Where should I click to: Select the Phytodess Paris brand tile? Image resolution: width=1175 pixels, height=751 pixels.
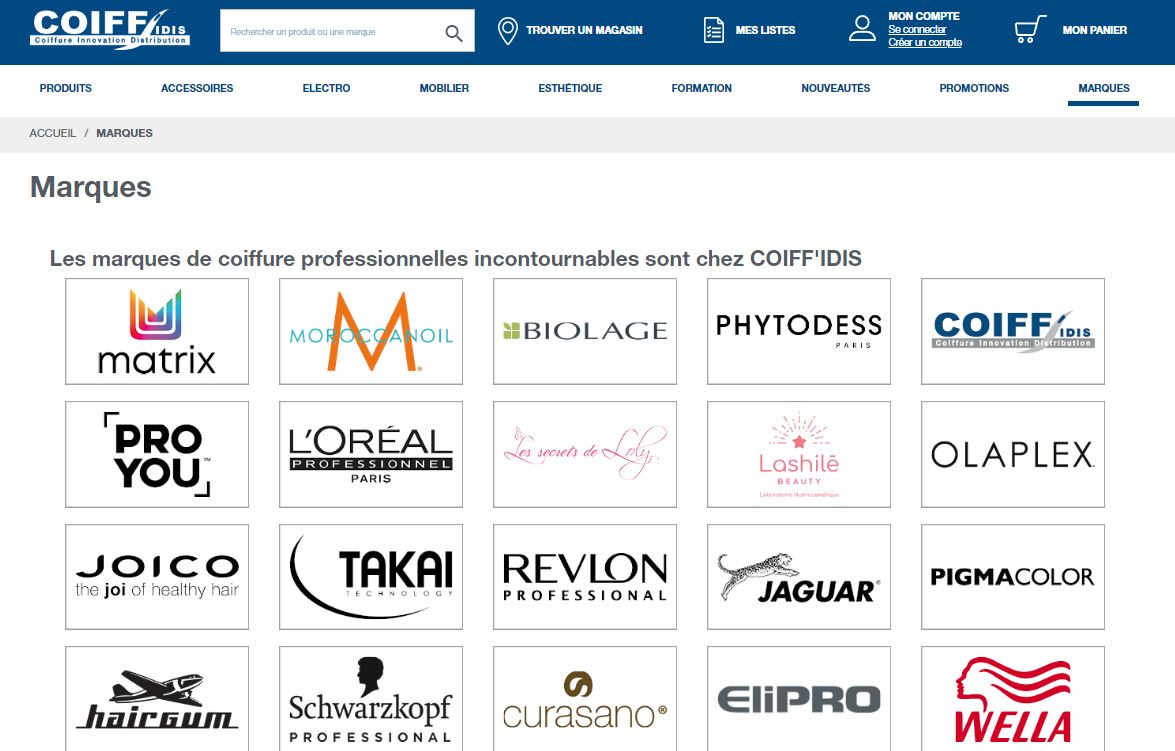(x=799, y=331)
